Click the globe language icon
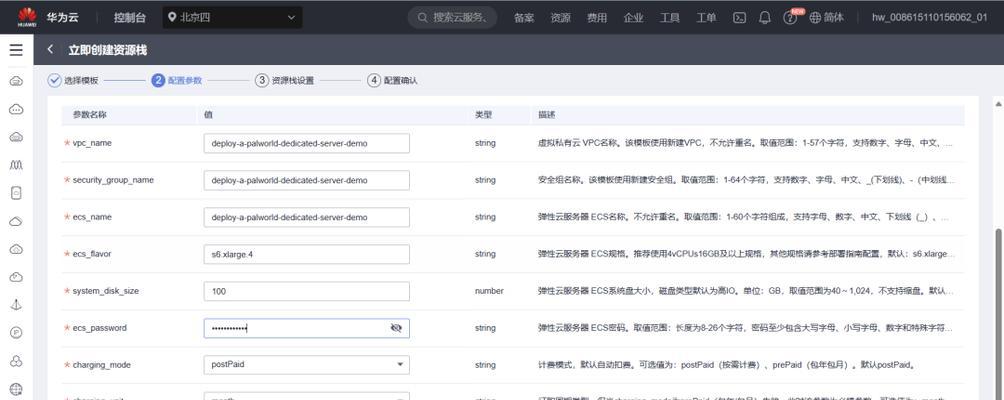 [815, 18]
